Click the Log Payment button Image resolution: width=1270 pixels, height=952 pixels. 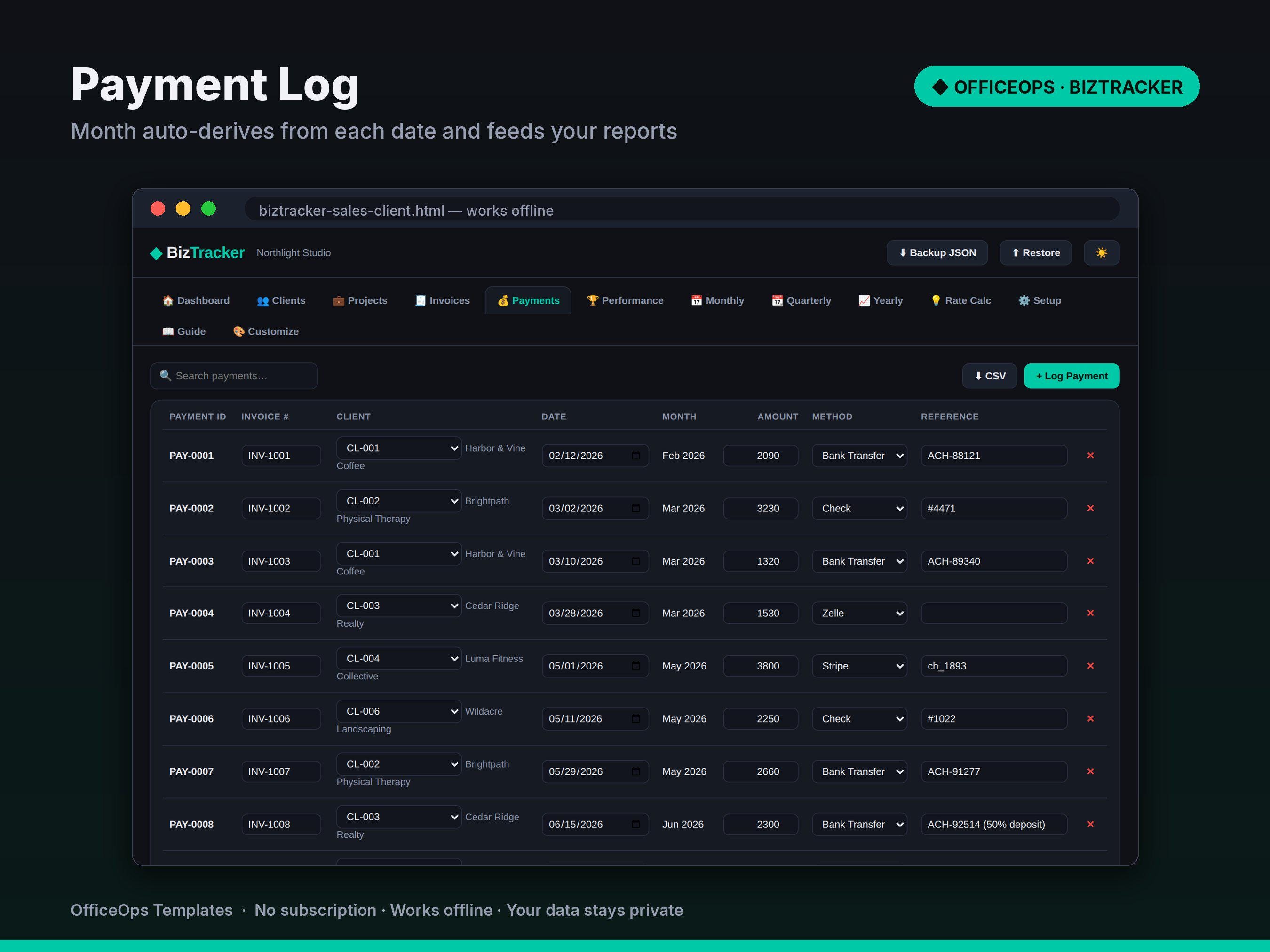1072,377
